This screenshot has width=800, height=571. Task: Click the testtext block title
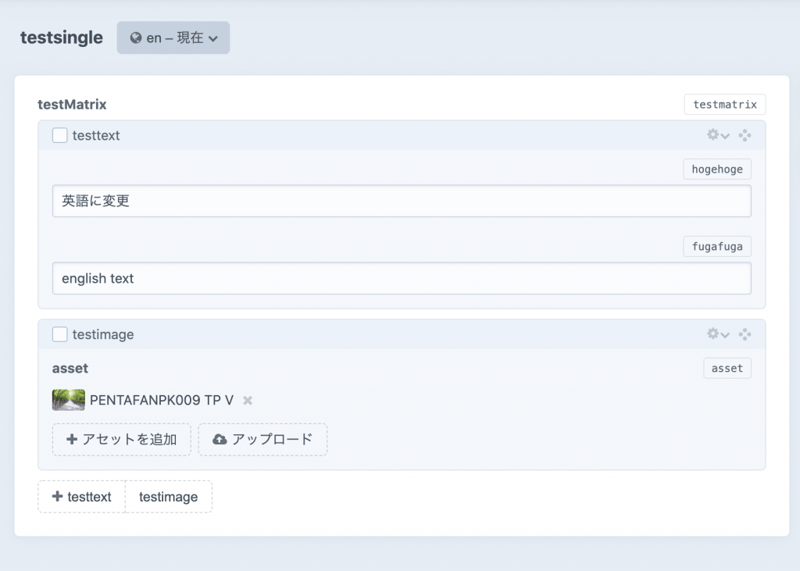[96, 135]
